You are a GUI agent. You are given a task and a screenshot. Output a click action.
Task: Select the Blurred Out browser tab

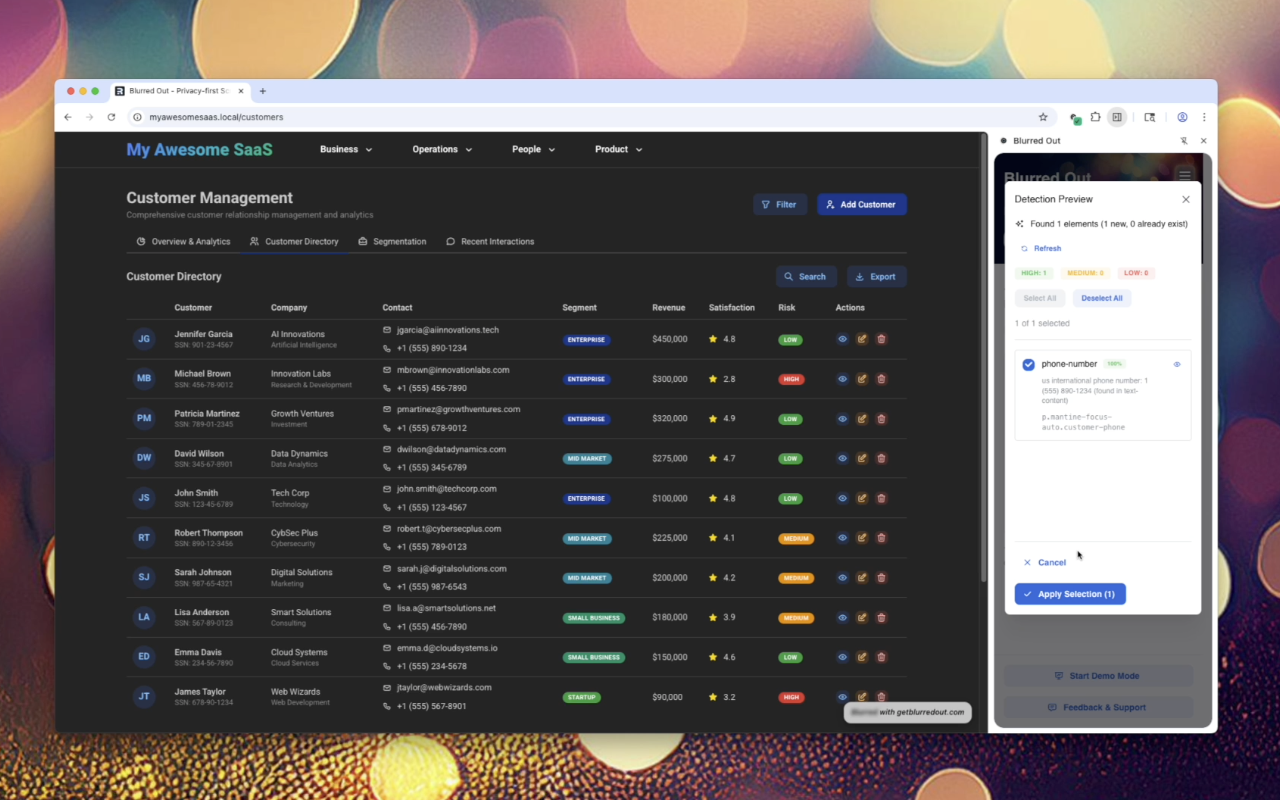(x=179, y=91)
